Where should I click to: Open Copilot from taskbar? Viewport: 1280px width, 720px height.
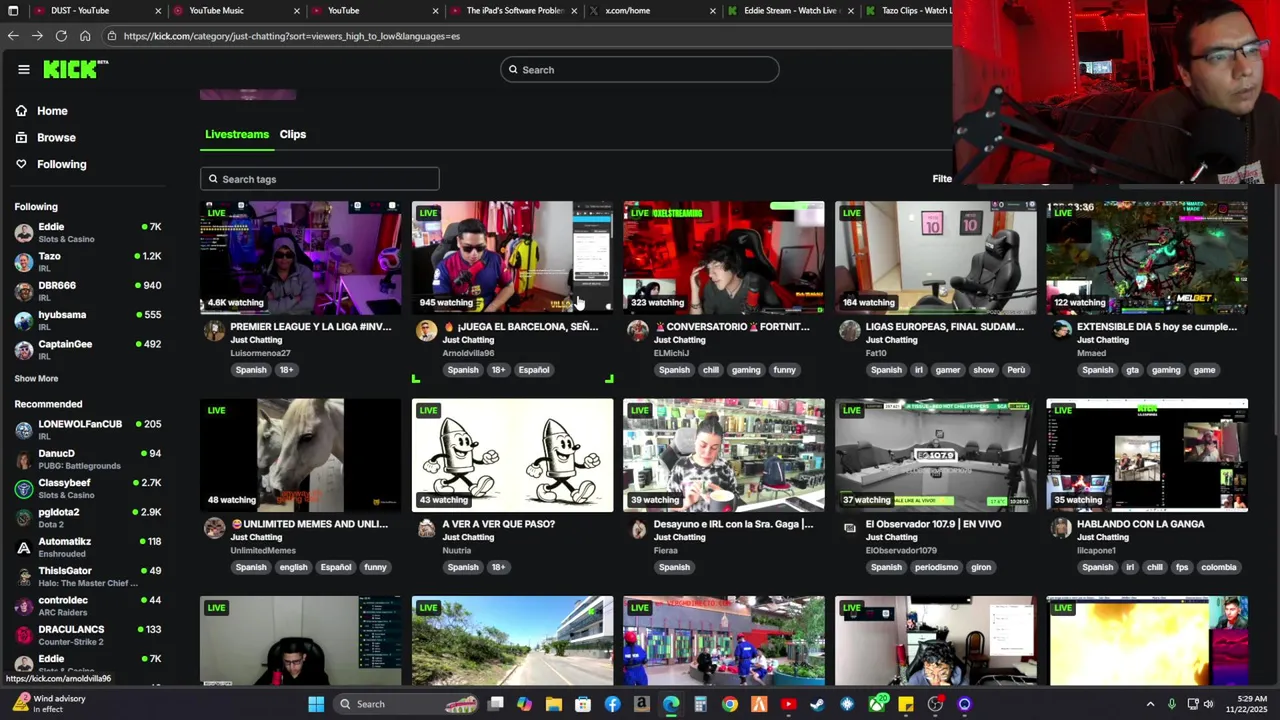click(x=525, y=704)
